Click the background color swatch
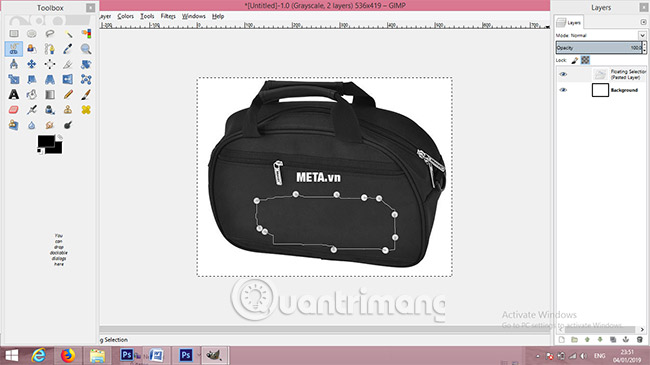The image size is (650, 365). [58, 150]
